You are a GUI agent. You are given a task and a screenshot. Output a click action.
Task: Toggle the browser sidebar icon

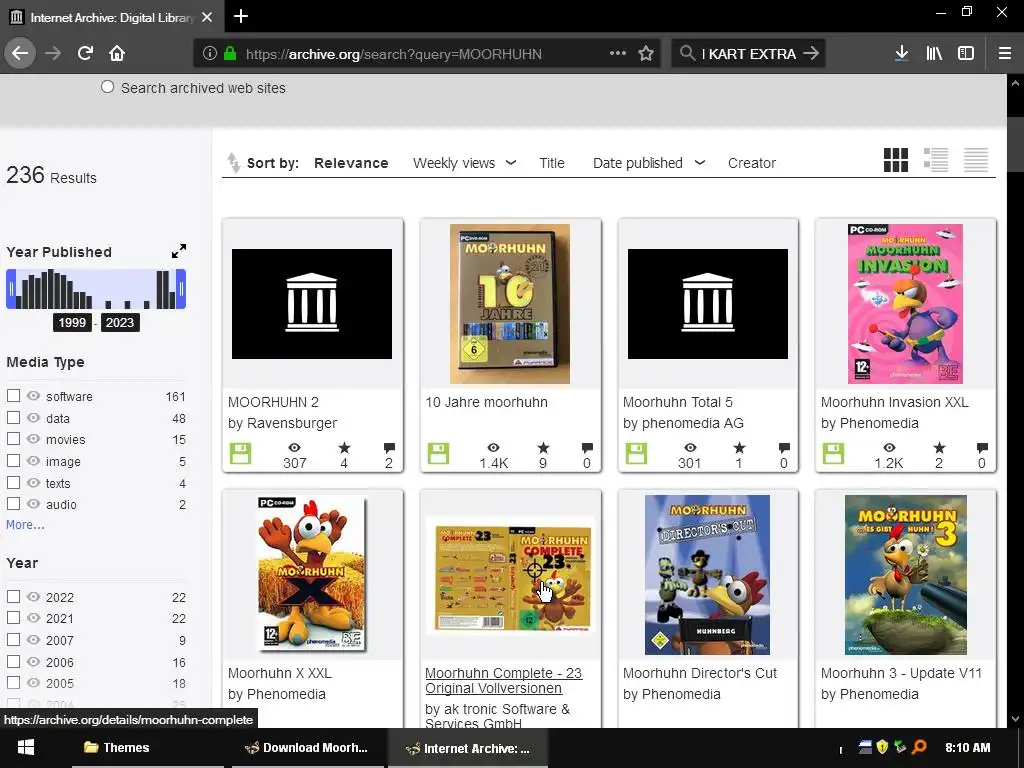[x=966, y=54]
